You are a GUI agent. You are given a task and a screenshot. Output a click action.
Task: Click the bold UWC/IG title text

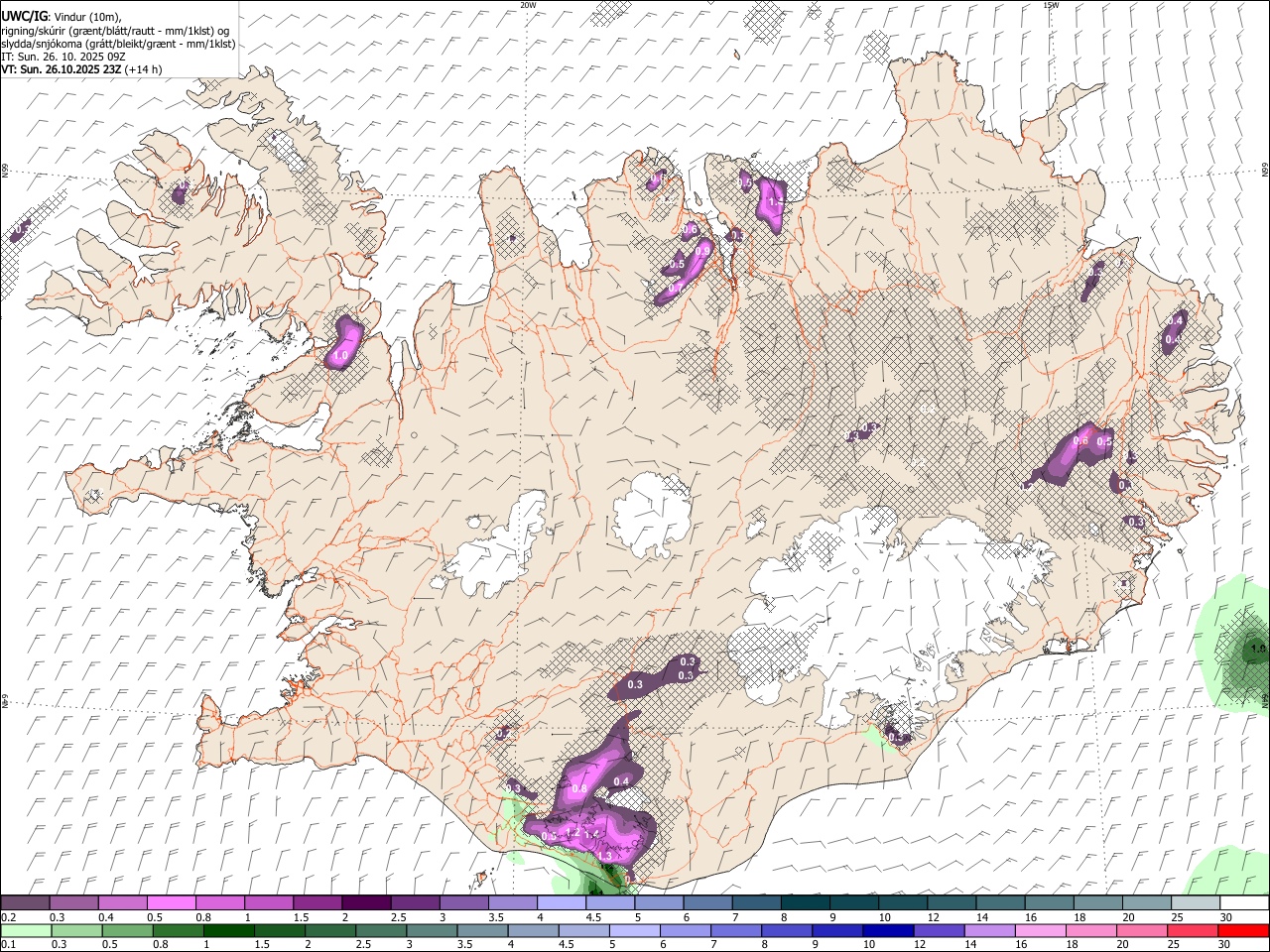point(23,17)
